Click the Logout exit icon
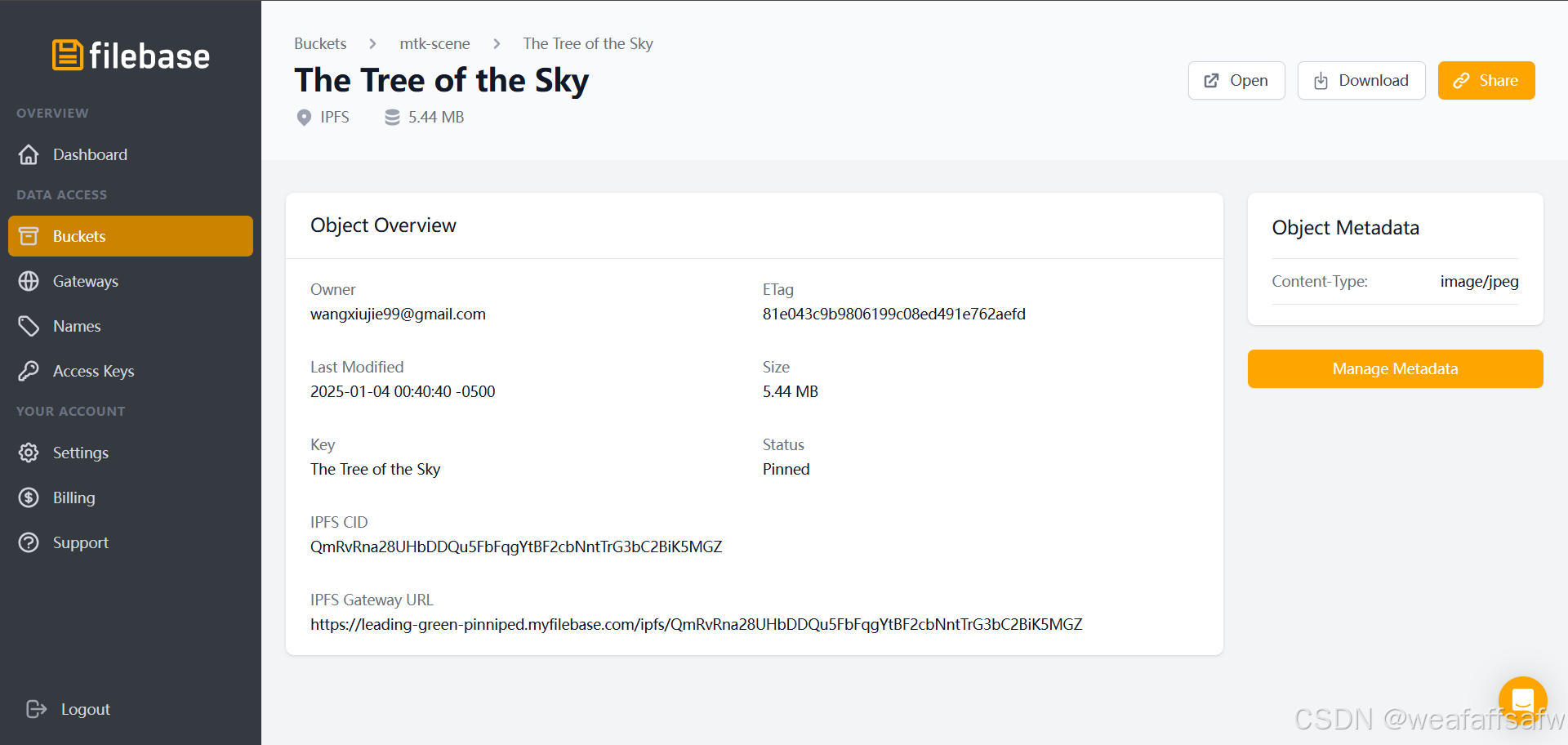 tap(36, 709)
